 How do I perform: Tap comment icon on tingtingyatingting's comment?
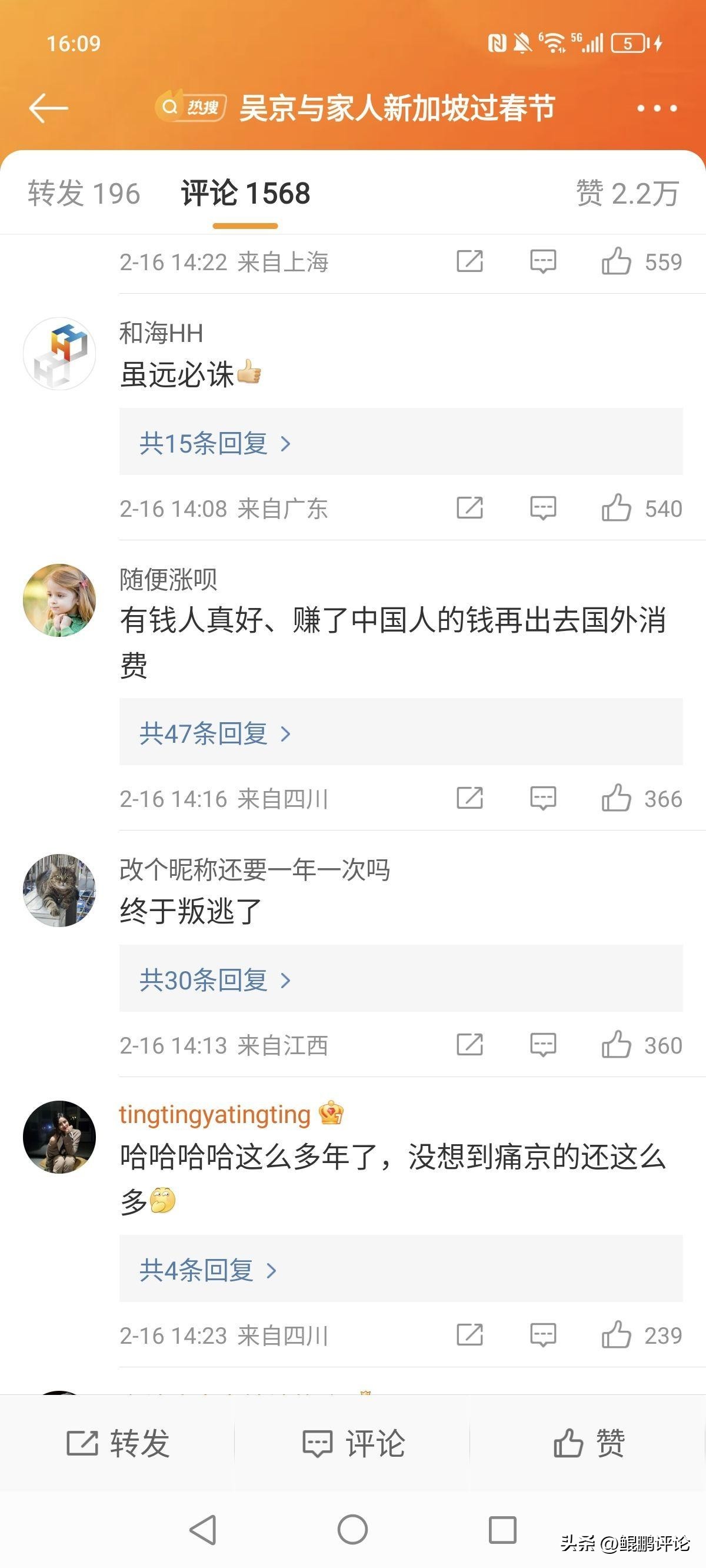tap(543, 1335)
